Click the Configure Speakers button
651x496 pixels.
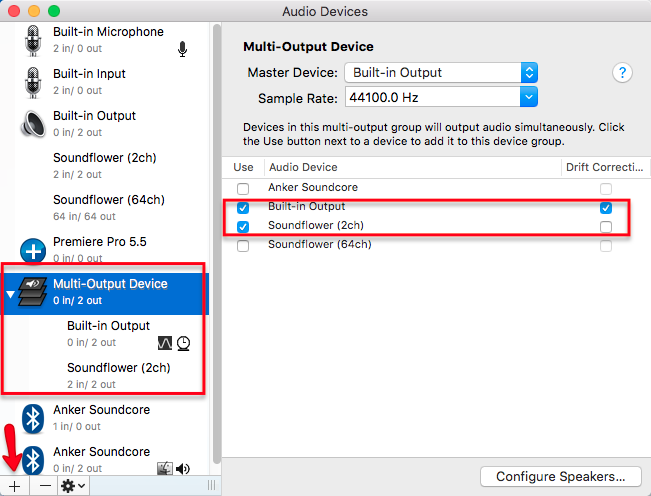click(560, 476)
